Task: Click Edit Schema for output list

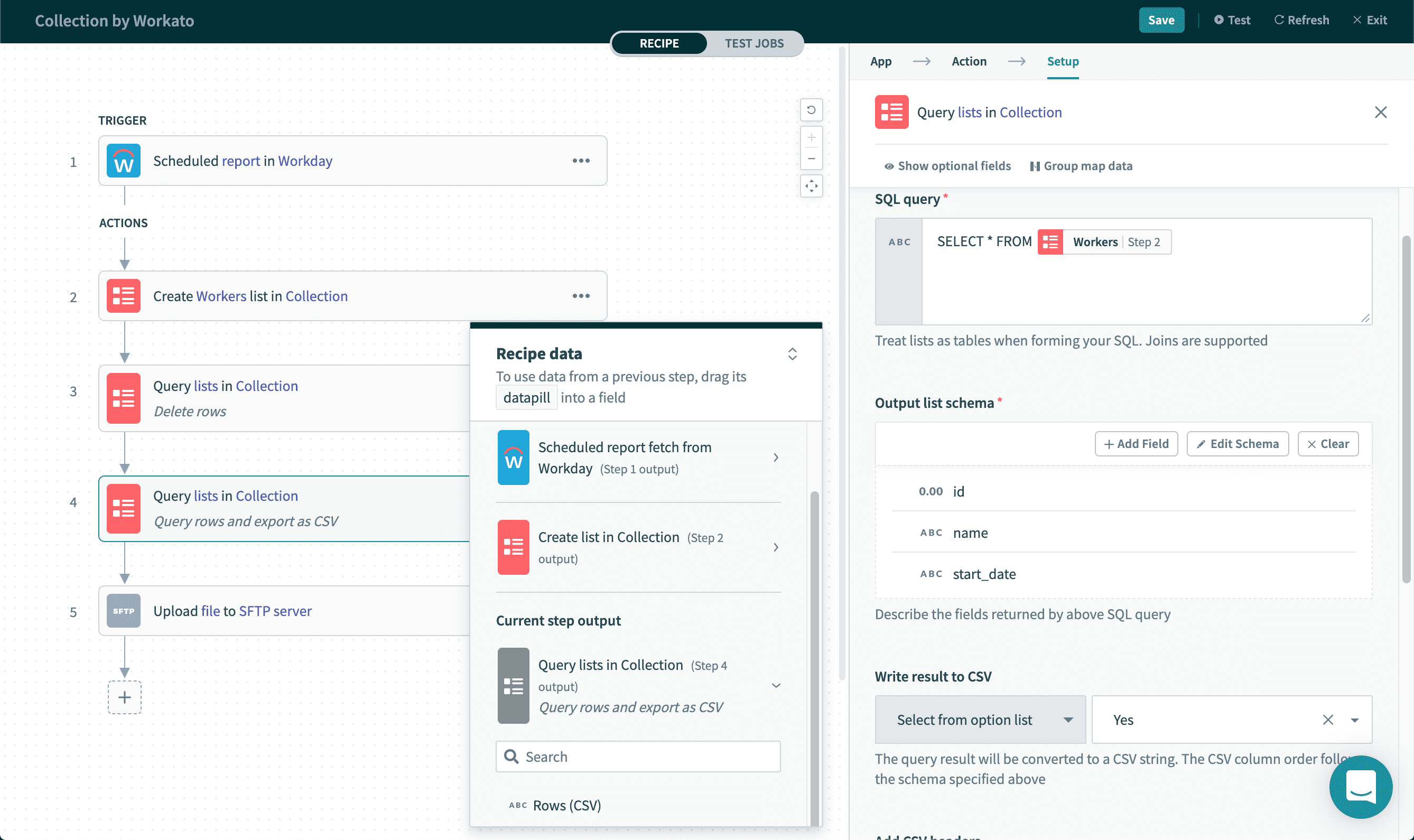Action: [x=1237, y=443]
